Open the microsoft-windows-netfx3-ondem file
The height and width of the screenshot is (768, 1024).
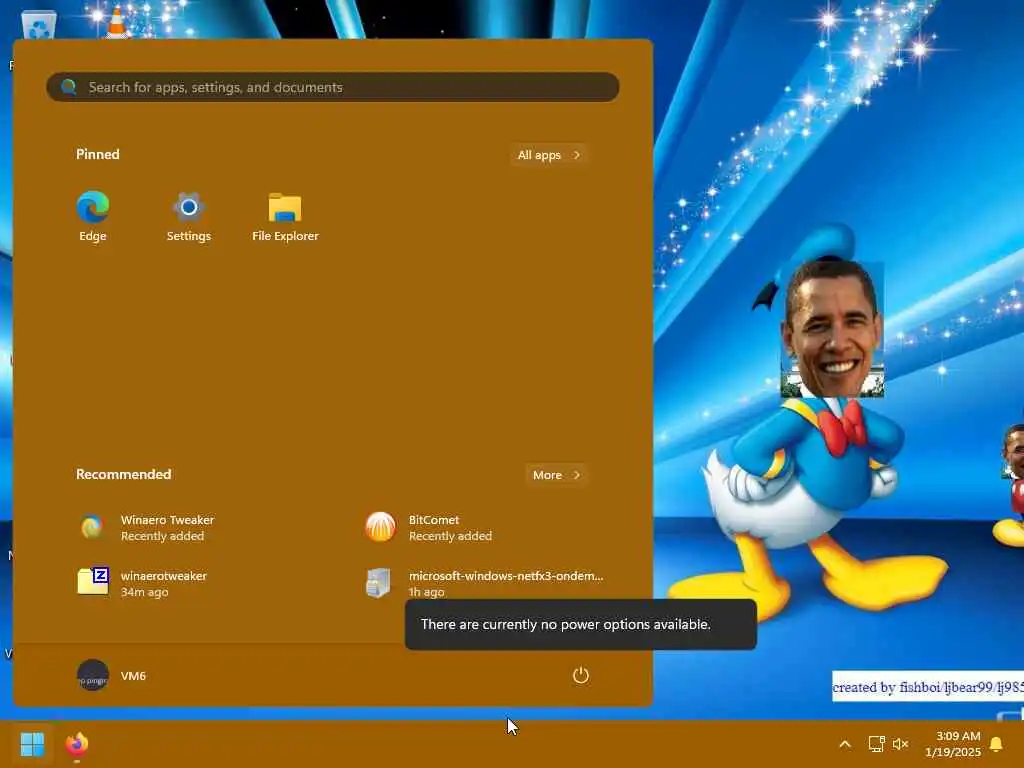pyautogui.click(x=484, y=583)
